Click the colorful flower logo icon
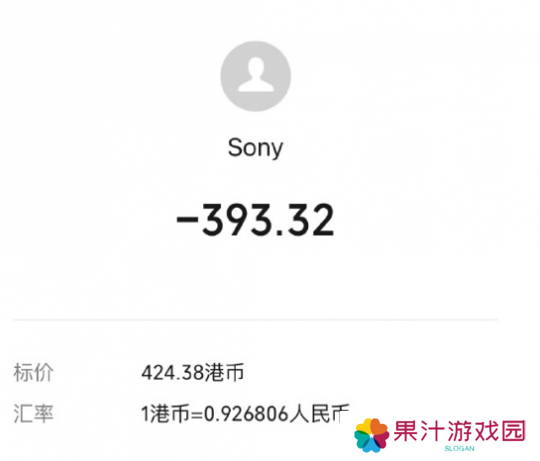 point(372,435)
